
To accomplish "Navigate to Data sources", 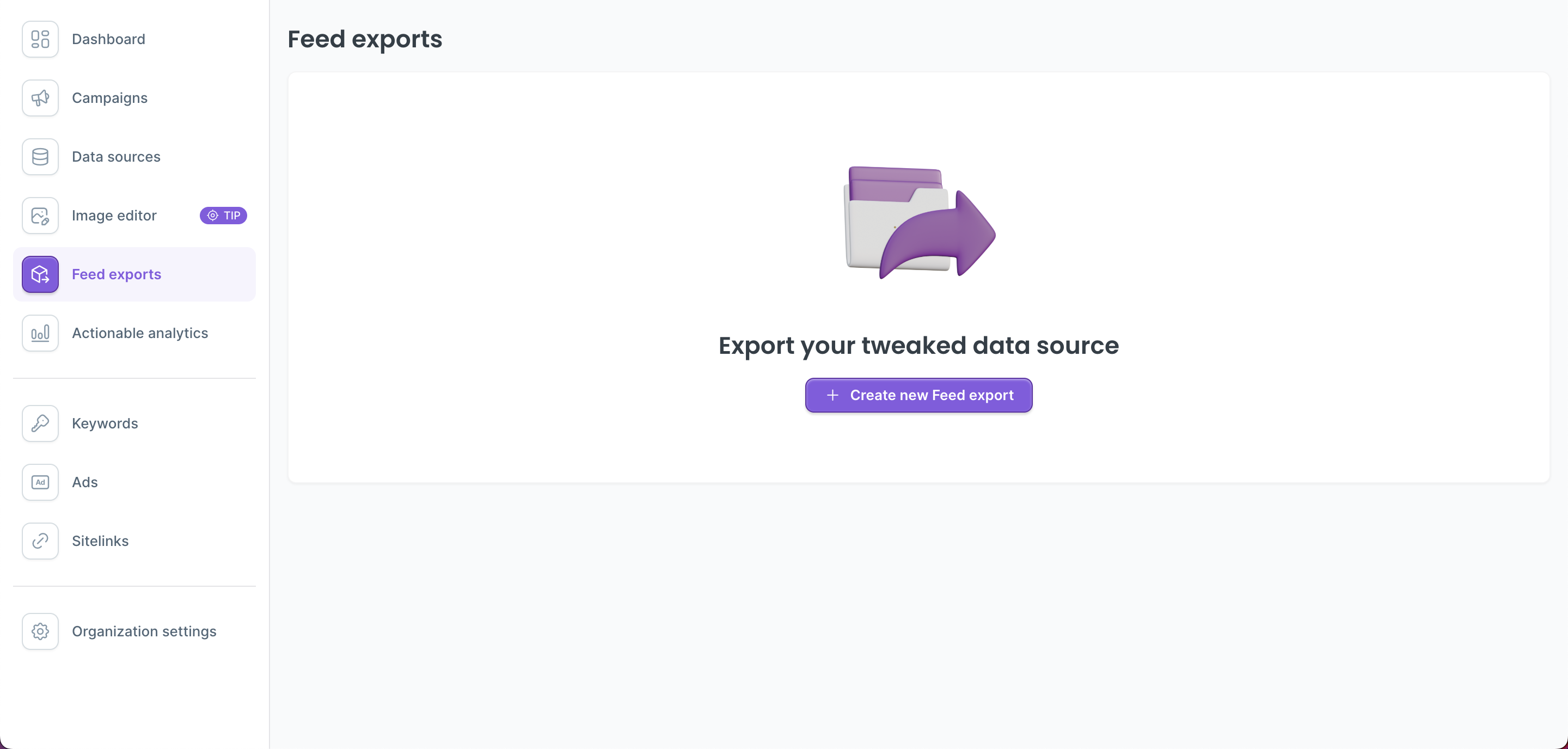I will [x=117, y=156].
